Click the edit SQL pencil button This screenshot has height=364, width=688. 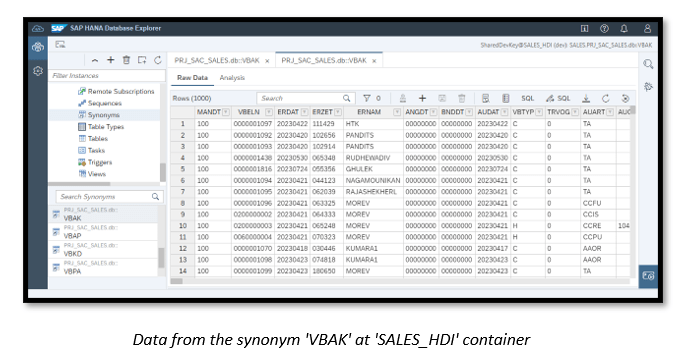(x=558, y=98)
